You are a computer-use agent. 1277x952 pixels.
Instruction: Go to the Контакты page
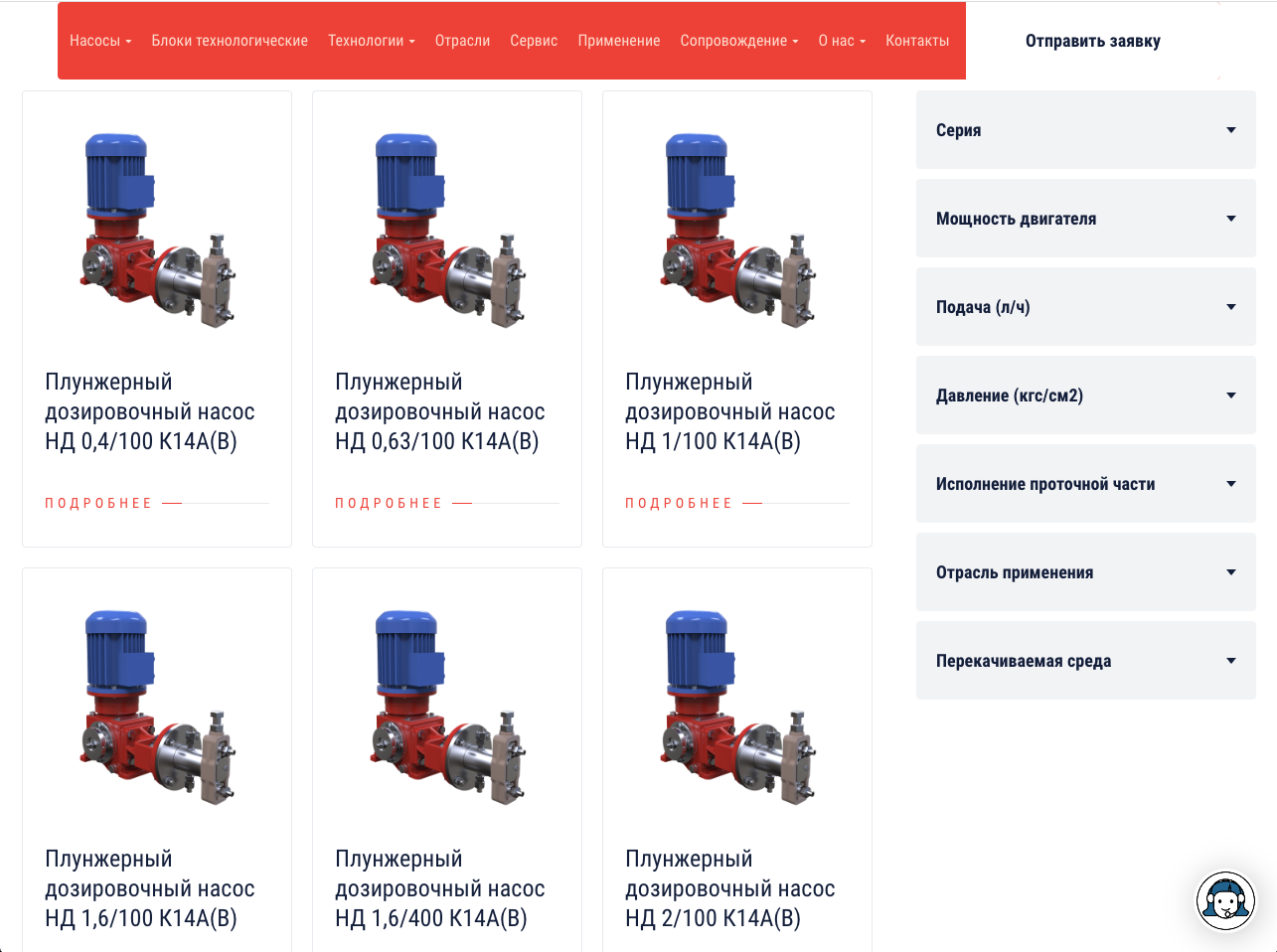[917, 41]
